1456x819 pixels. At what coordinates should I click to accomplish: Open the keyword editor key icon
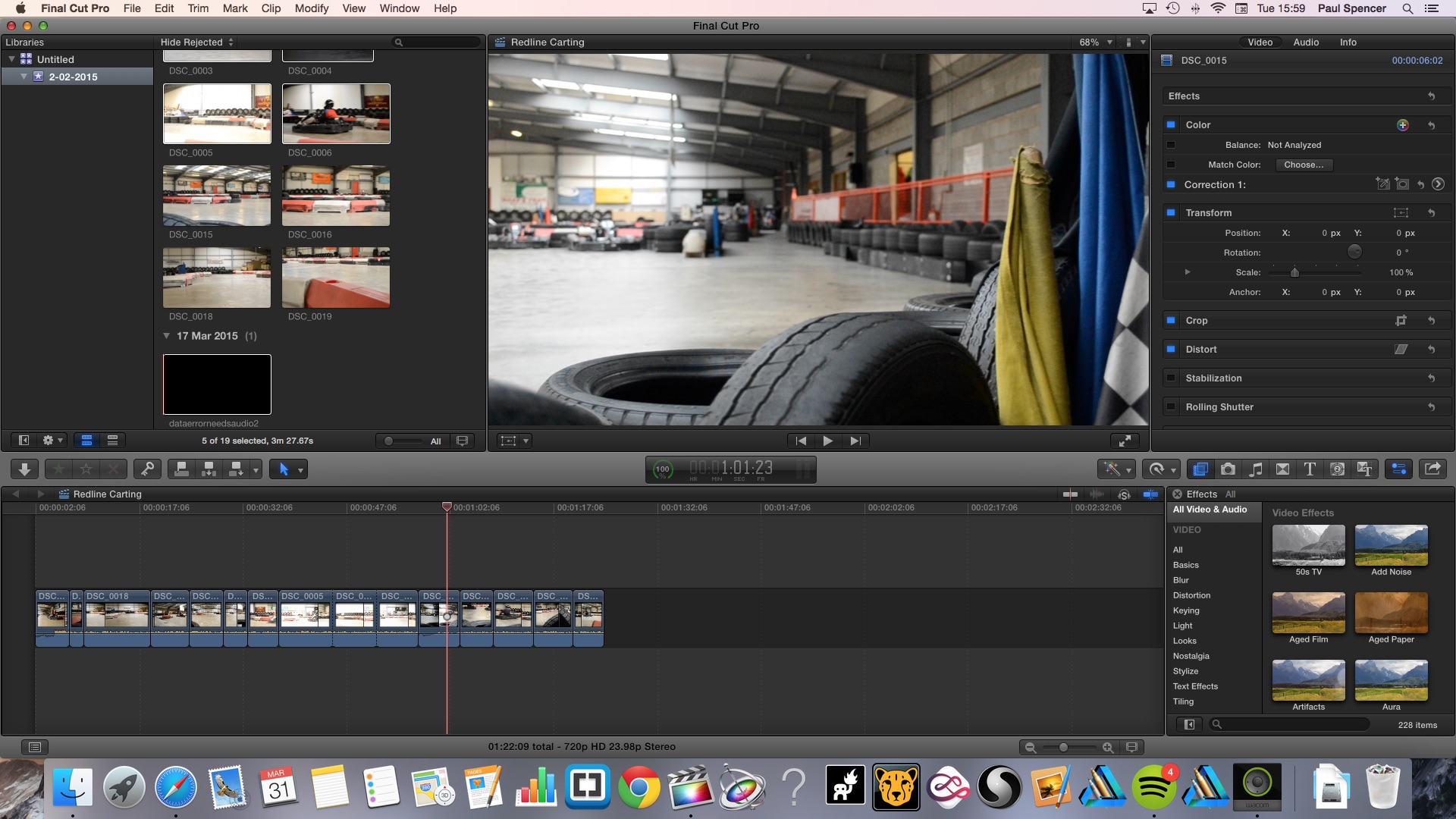pyautogui.click(x=147, y=469)
